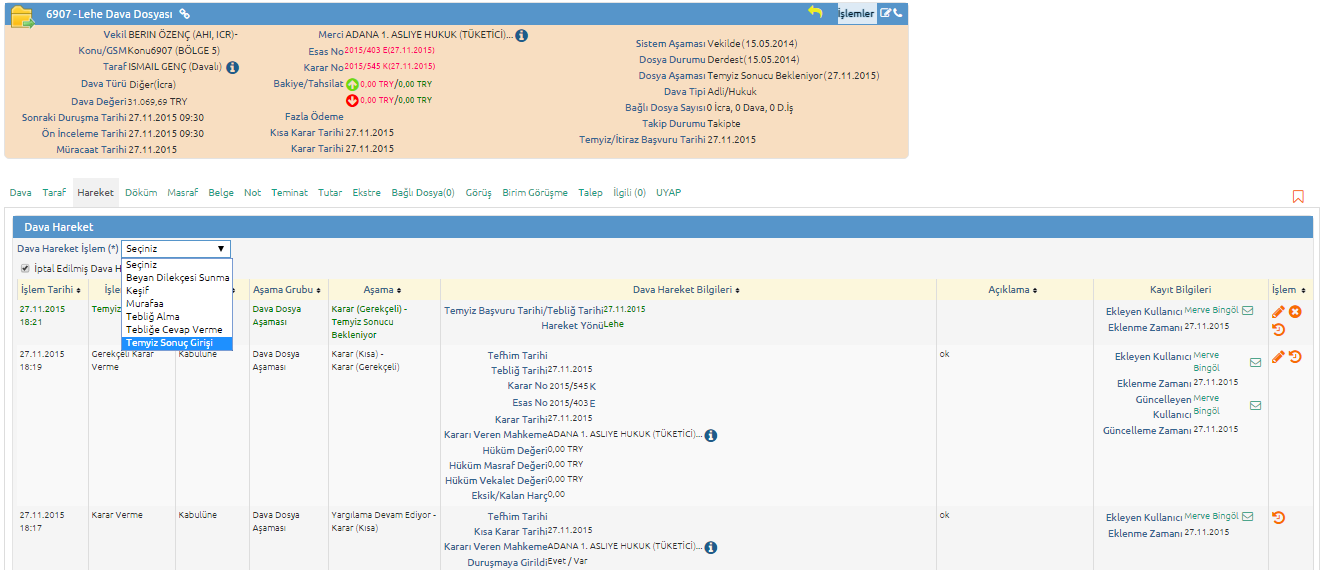The width and height of the screenshot is (1320, 570).
Task: Click mail icon beside Merve Bingöl in 18:21 row
Action: click(x=1247, y=311)
